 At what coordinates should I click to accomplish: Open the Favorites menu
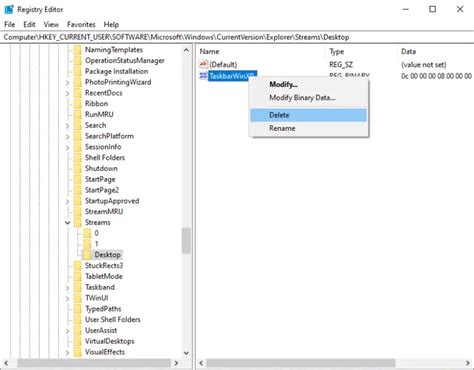point(81,25)
